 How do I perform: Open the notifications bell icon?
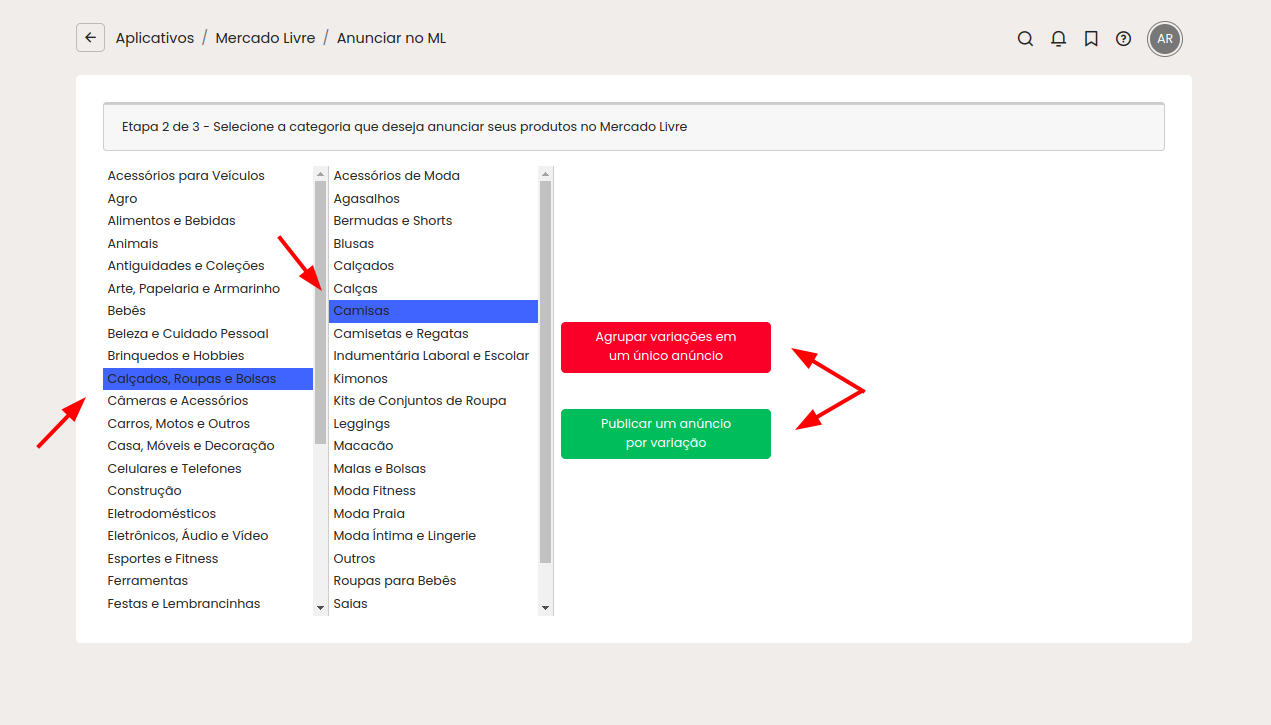click(x=1058, y=39)
